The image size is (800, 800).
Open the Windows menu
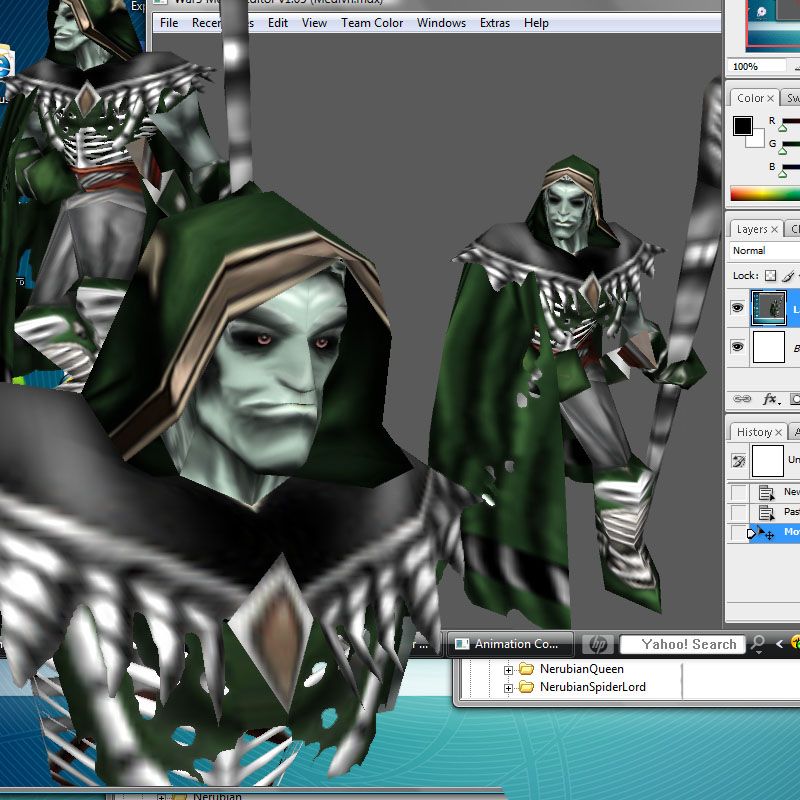[441, 23]
